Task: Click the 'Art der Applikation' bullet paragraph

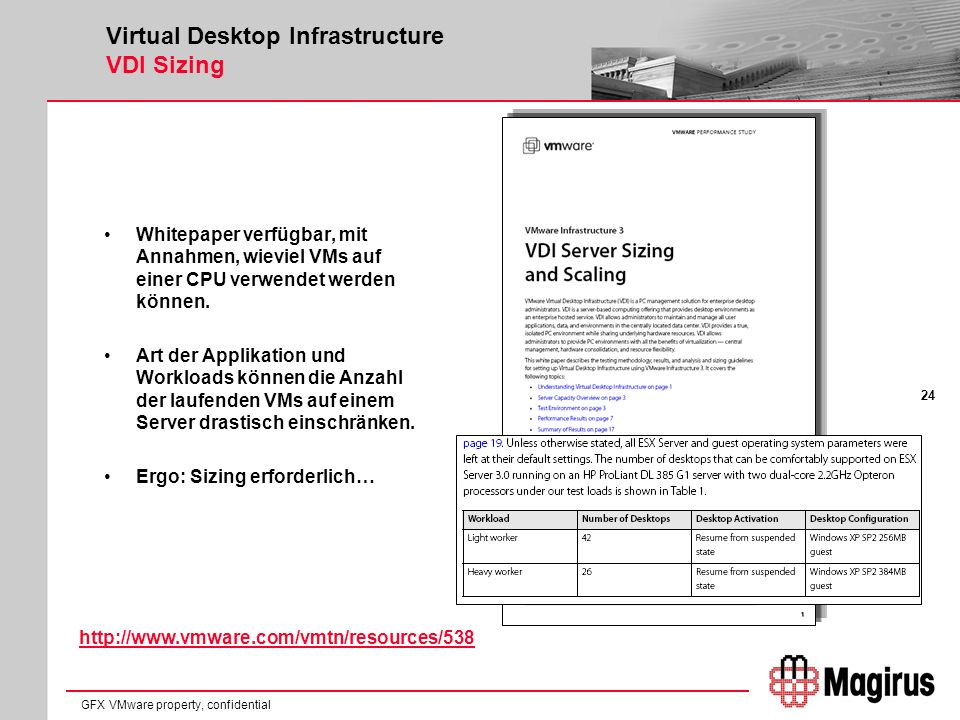Action: click(275, 389)
